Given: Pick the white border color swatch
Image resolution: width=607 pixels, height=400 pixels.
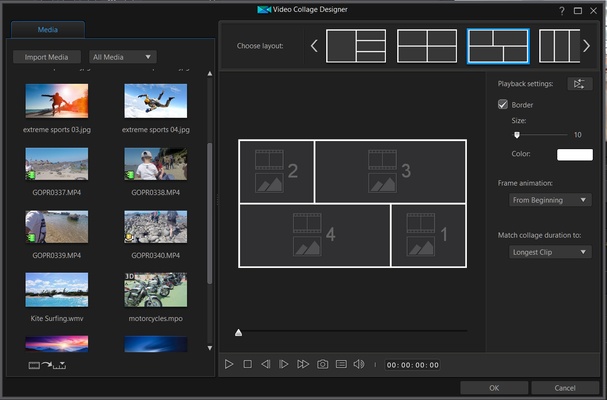Looking at the screenshot, I should (x=574, y=155).
